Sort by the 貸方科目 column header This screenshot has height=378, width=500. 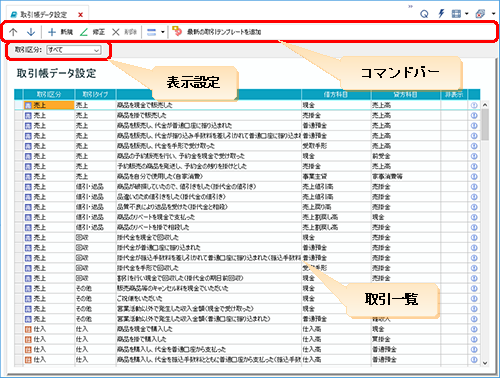(406, 94)
